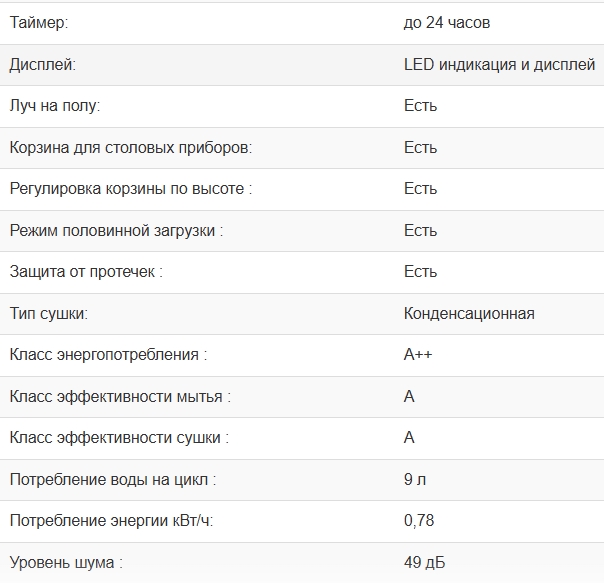Image resolution: width=604 pixels, height=584 pixels.
Task: Select the 'Конденсационная' drying type value
Action: point(469,313)
